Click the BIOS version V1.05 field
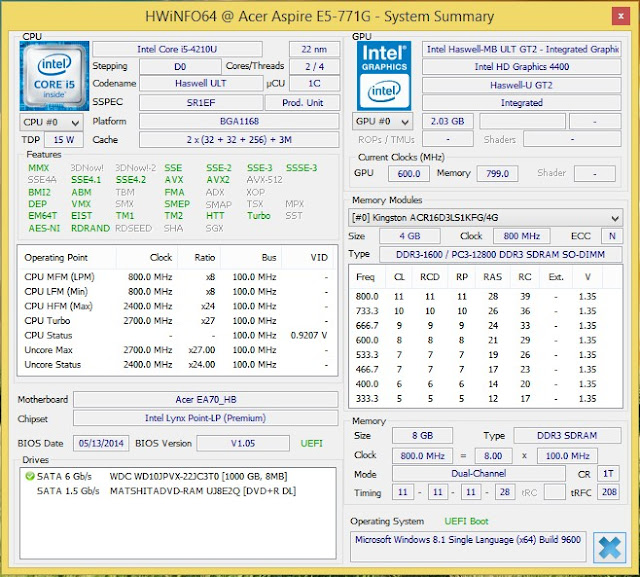 [243, 444]
